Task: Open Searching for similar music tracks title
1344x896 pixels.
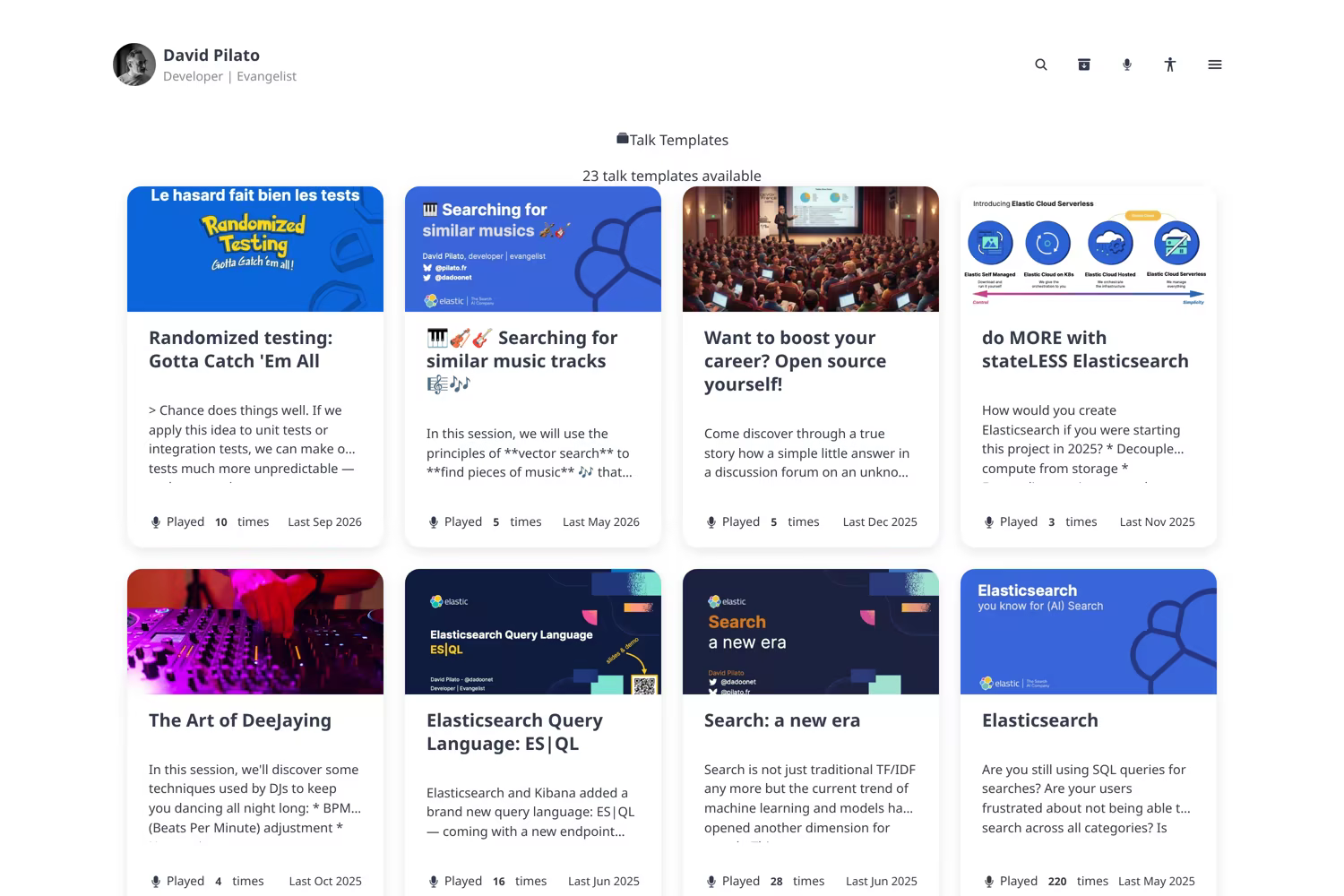Action: 521,361
